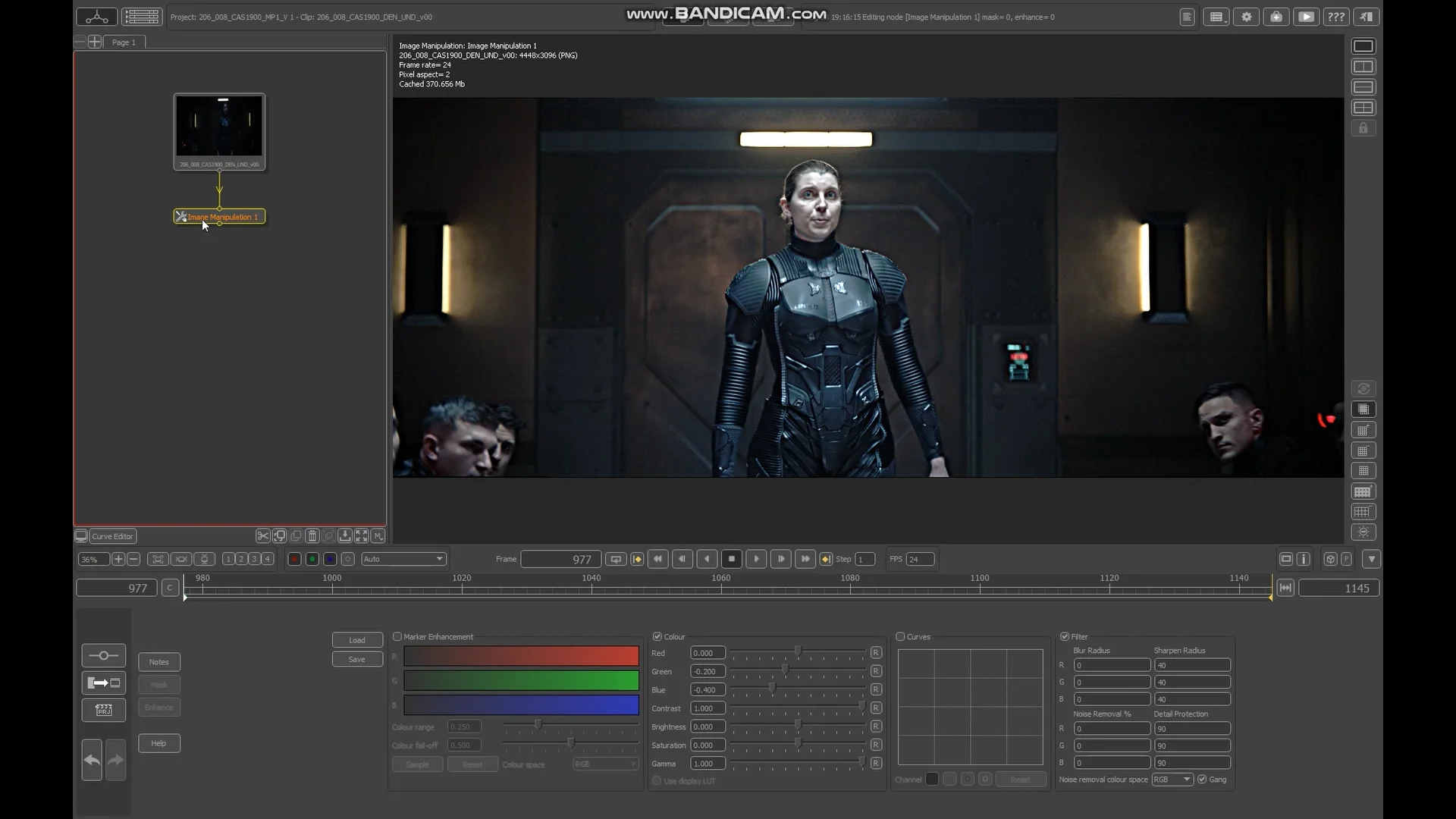Image resolution: width=1456 pixels, height=819 pixels.
Task: Click the Save button
Action: click(357, 659)
